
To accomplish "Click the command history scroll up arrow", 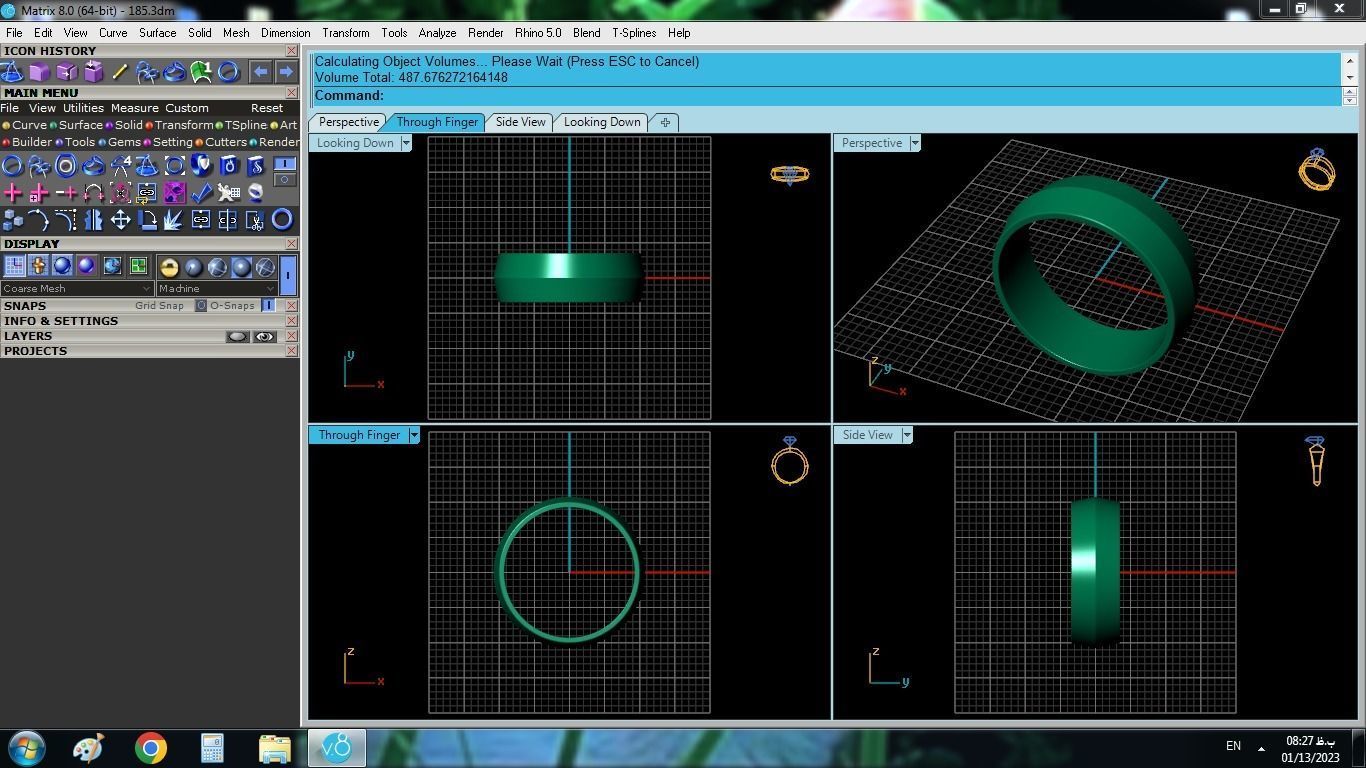I will 1349,60.
